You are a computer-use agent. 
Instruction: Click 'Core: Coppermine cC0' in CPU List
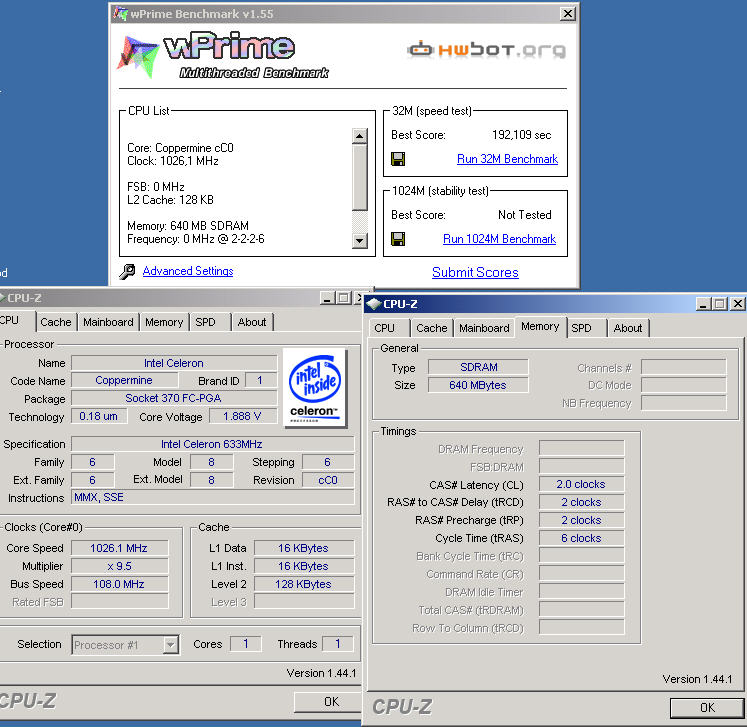click(180, 148)
